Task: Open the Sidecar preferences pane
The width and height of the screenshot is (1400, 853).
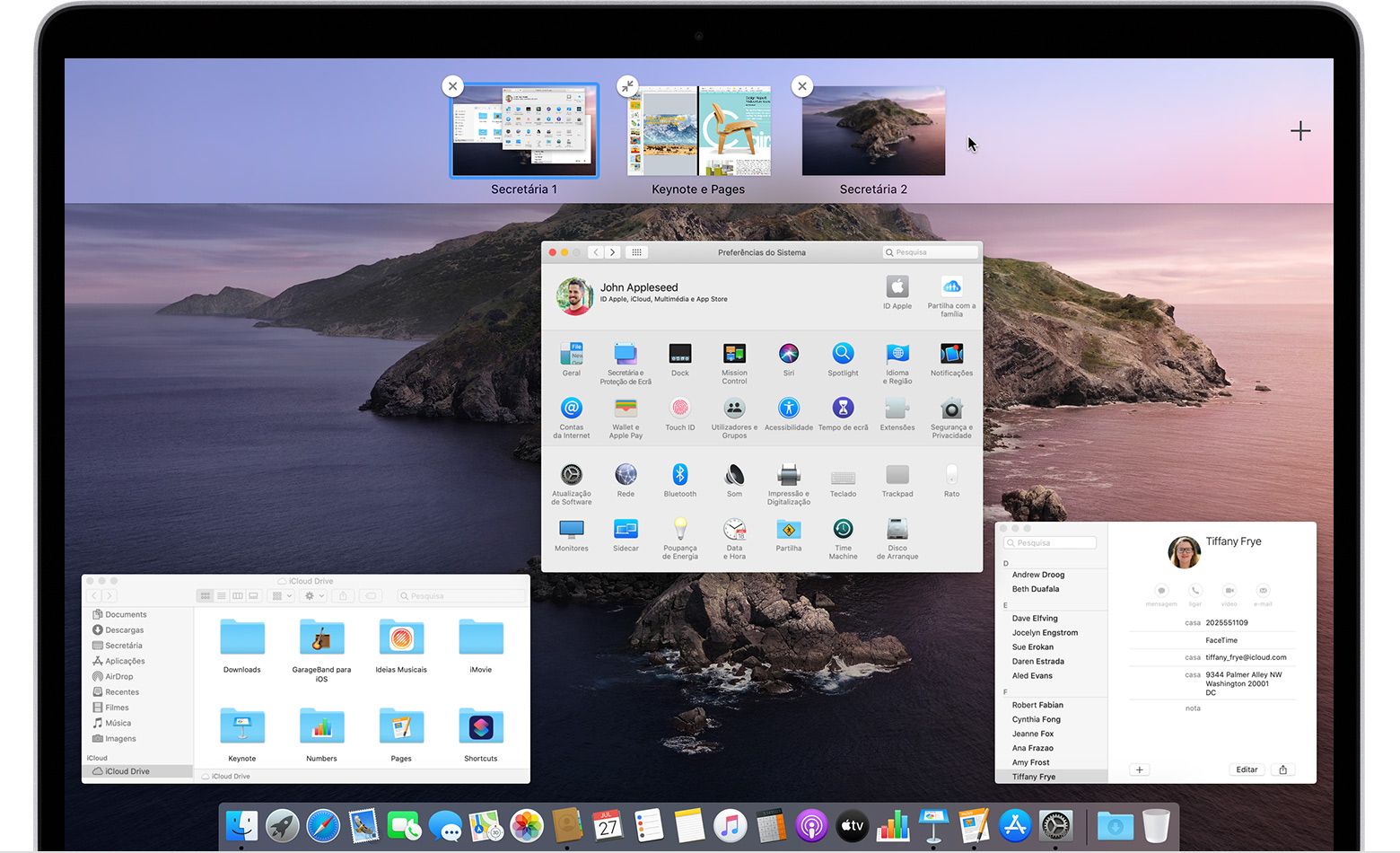Action: [626, 534]
